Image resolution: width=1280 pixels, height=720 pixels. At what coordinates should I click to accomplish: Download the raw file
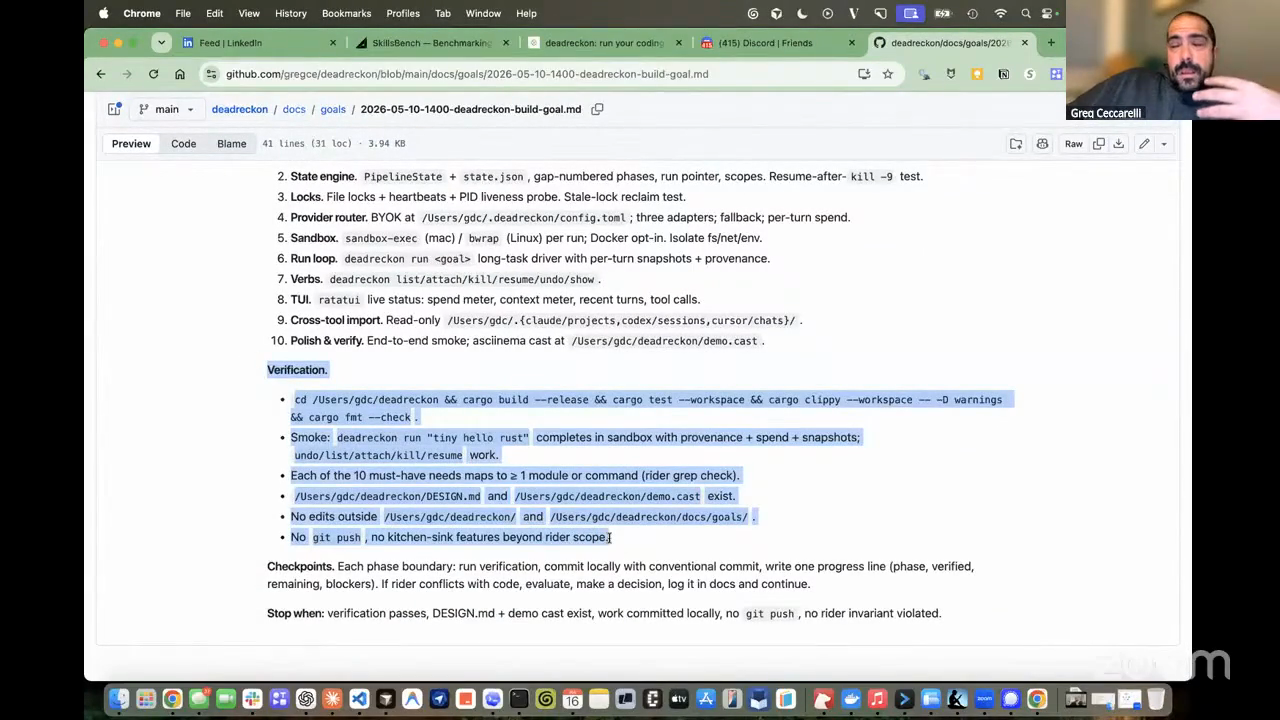pos(1119,144)
